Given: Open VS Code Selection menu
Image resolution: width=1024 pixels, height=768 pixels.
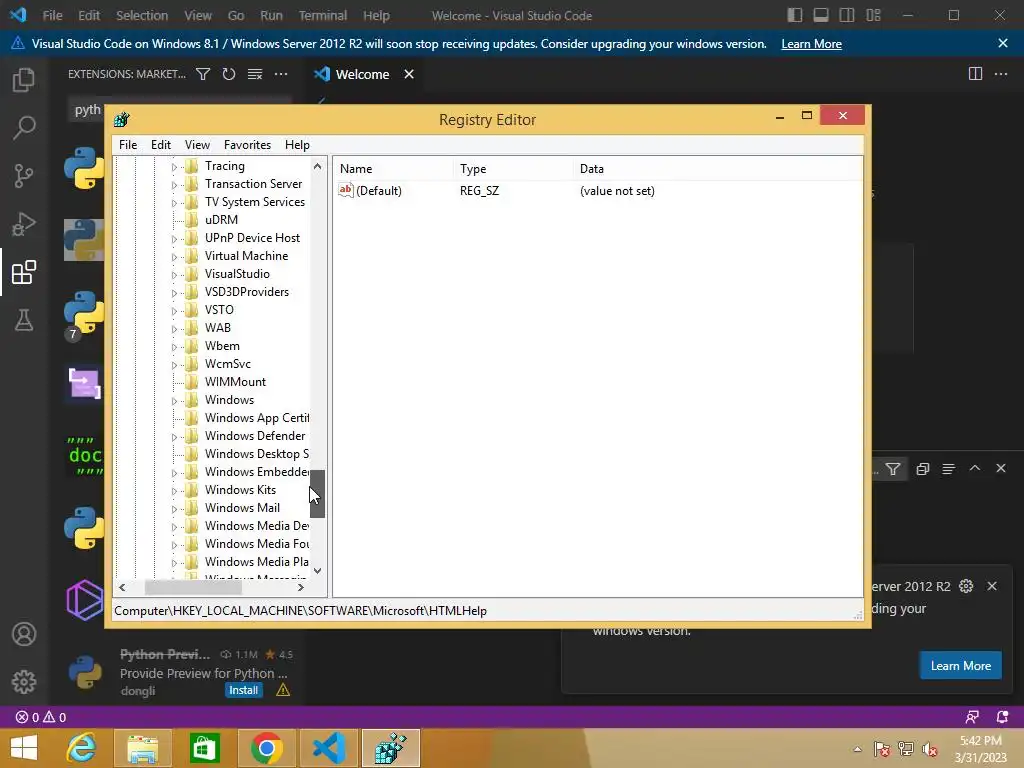Looking at the screenshot, I should coord(142,15).
